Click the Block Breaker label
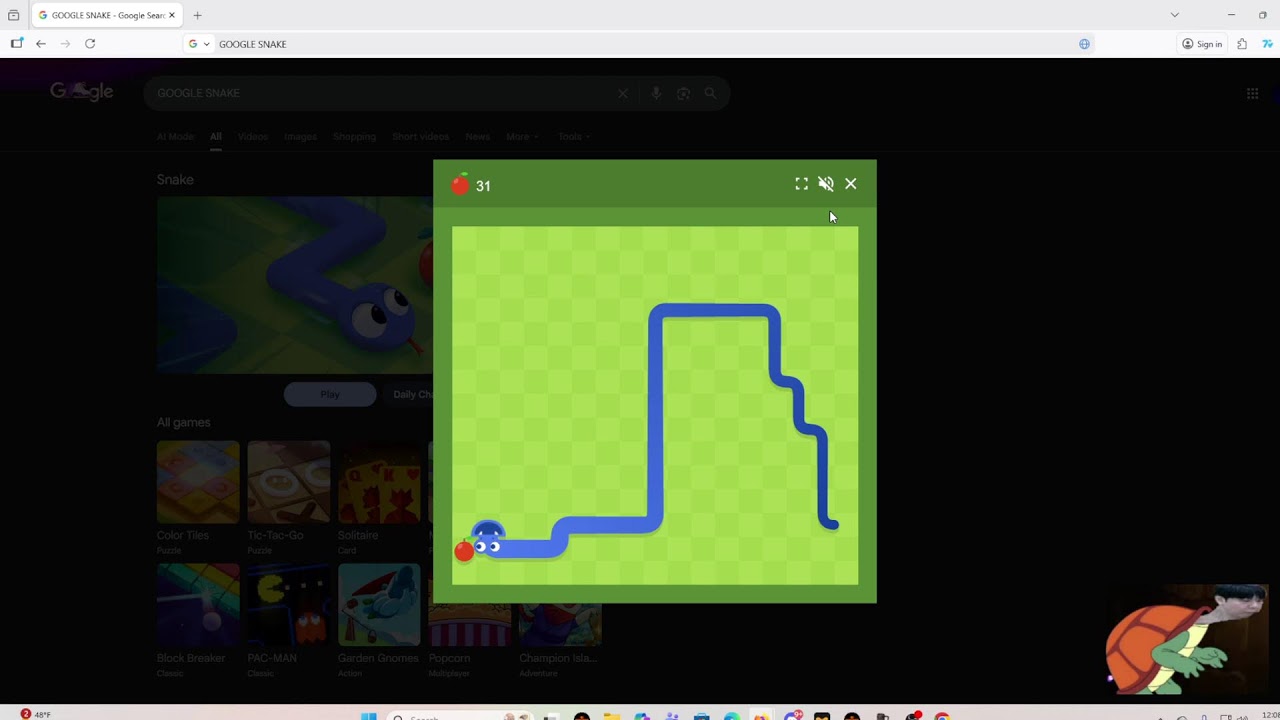The width and height of the screenshot is (1280, 720). click(x=191, y=658)
